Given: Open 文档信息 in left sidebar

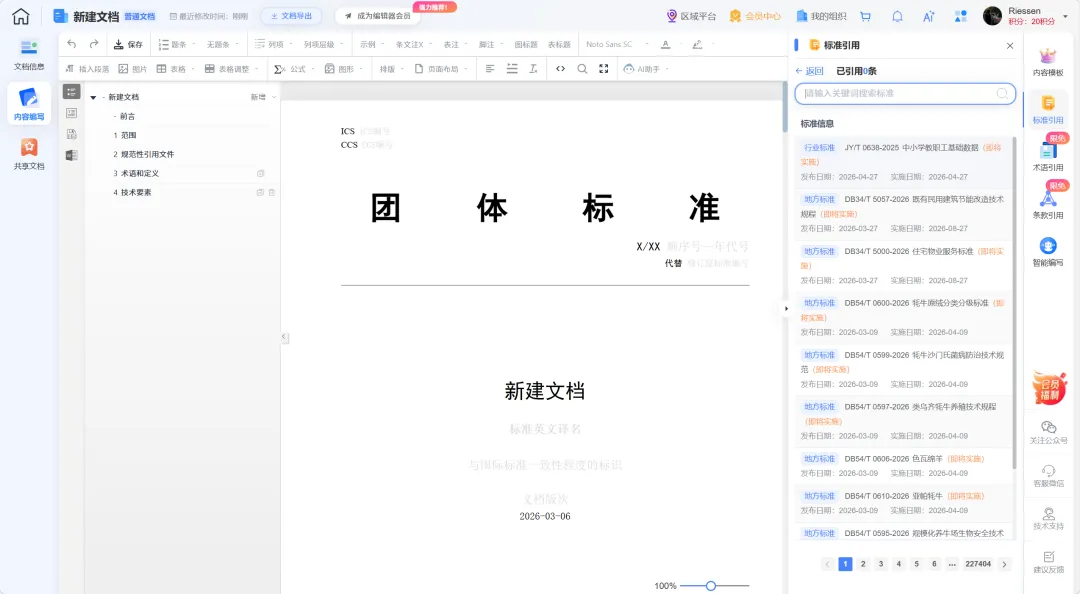Looking at the screenshot, I should [x=29, y=55].
